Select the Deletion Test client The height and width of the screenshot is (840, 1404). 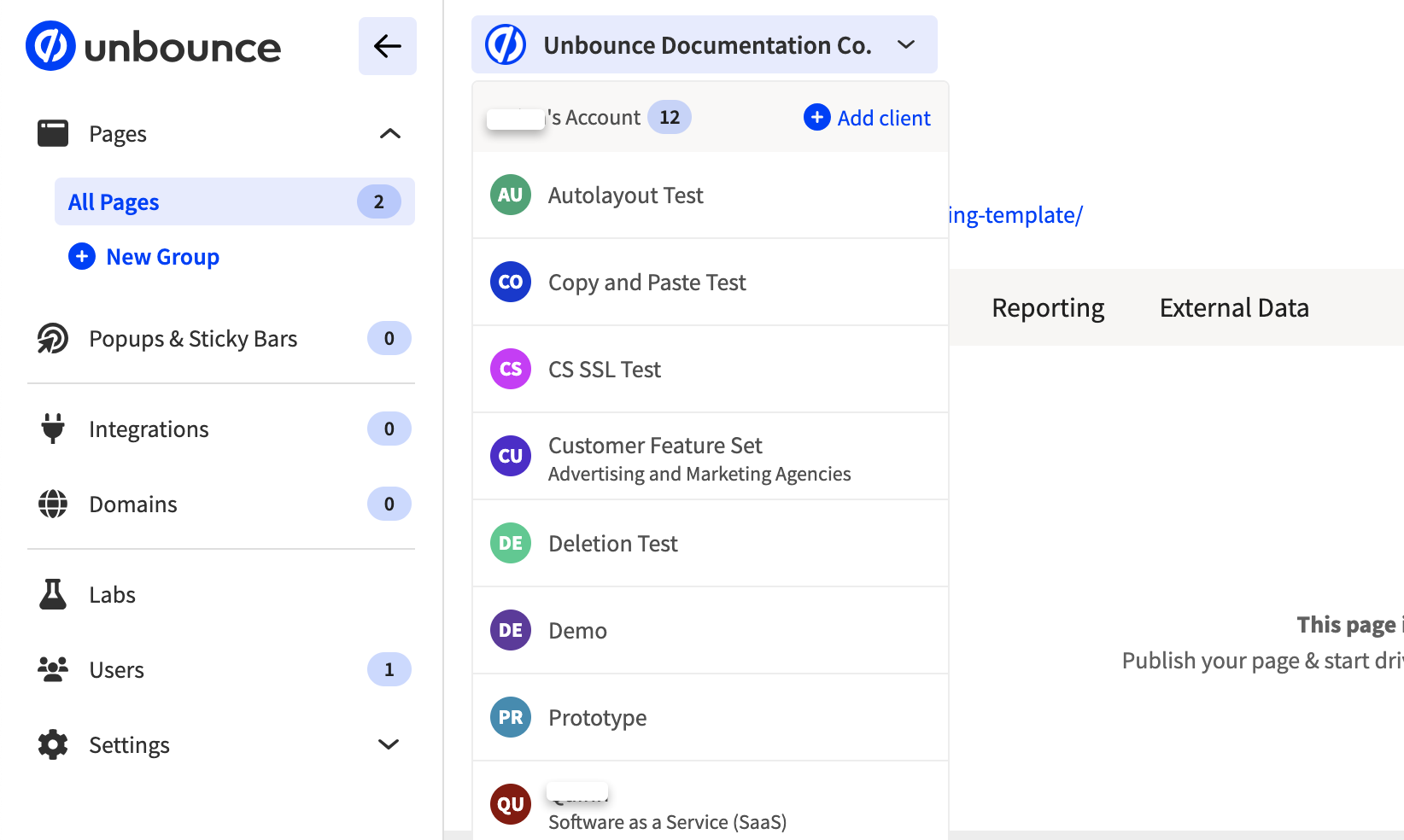click(711, 543)
